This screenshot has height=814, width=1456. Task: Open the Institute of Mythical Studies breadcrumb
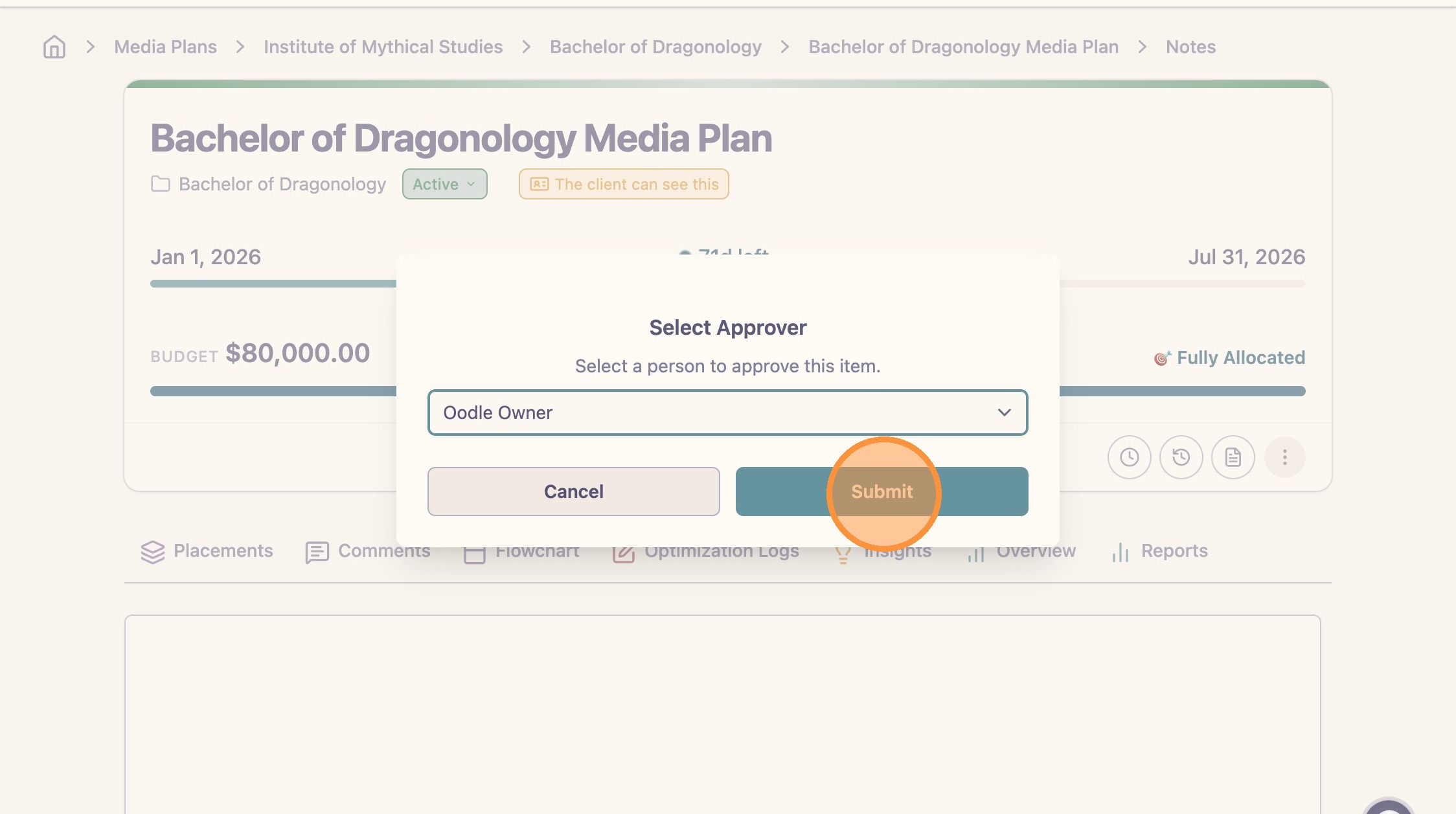pos(383,47)
